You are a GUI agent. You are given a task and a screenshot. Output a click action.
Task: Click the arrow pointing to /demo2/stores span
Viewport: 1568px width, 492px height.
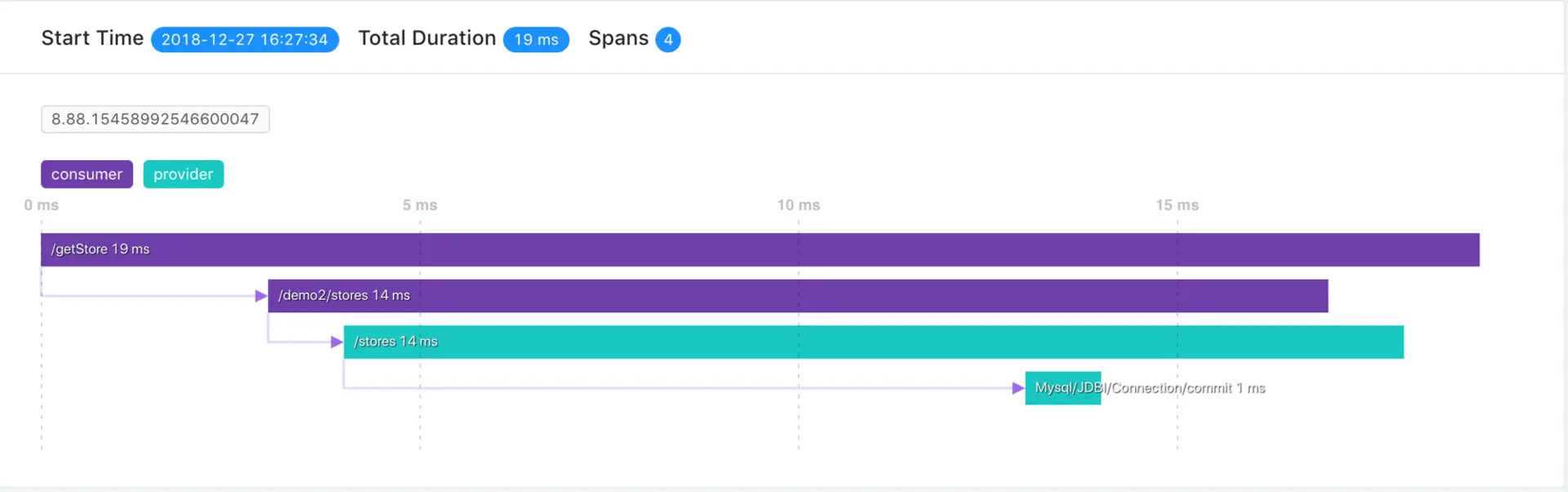[x=261, y=296]
